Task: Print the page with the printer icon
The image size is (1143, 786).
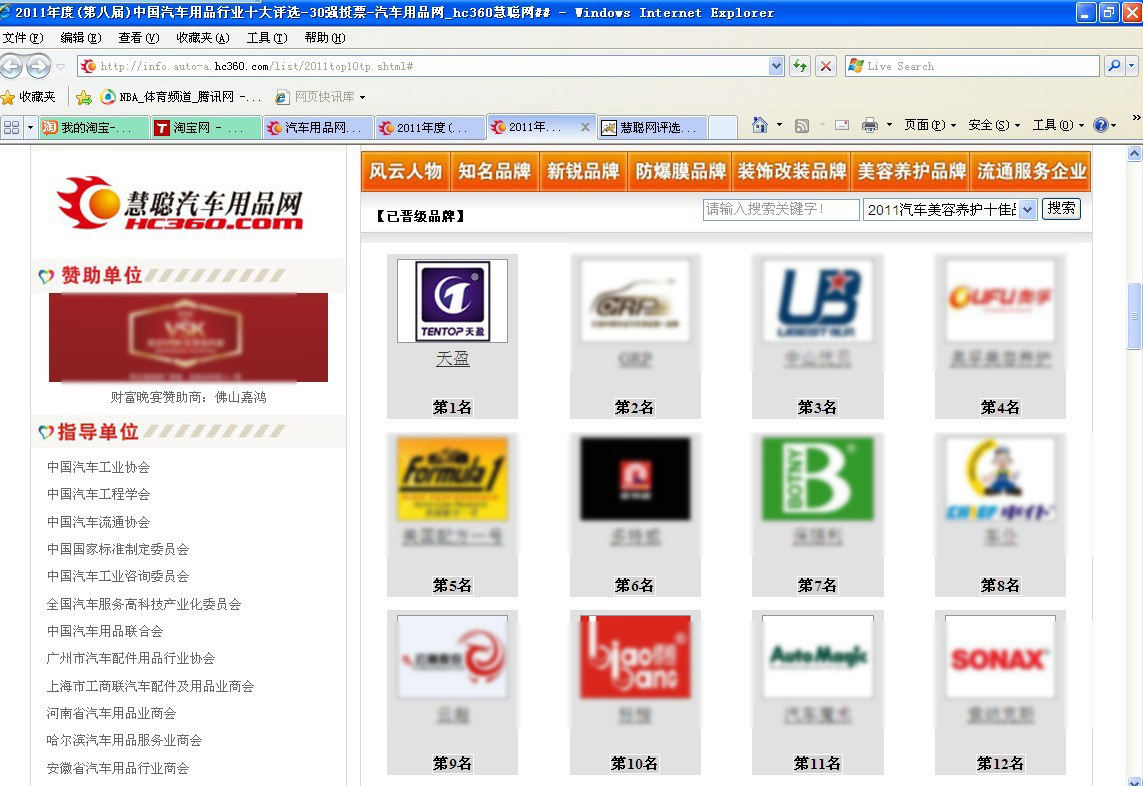Action: point(870,125)
